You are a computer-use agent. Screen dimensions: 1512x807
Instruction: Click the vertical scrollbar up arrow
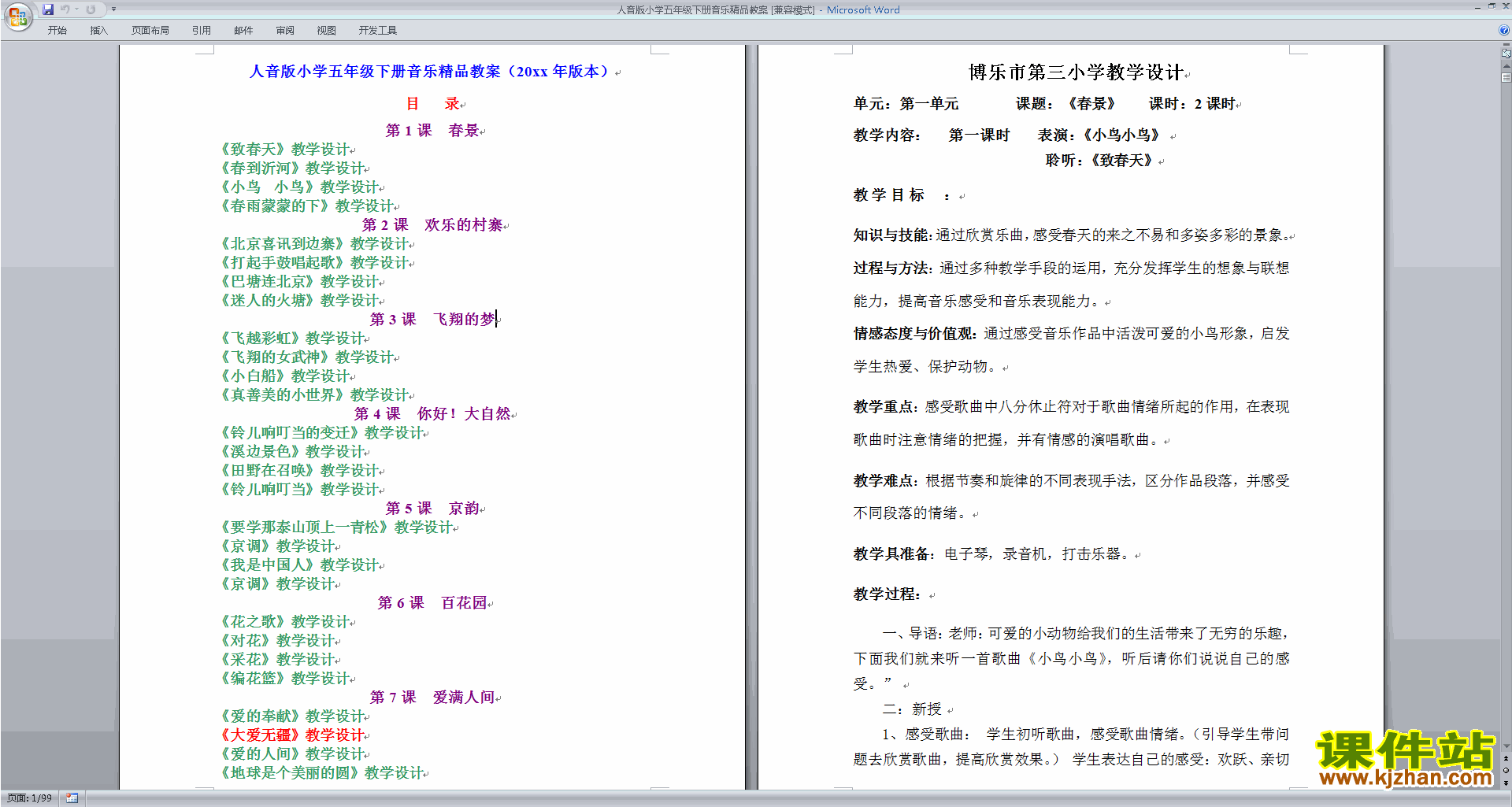(x=1506, y=66)
